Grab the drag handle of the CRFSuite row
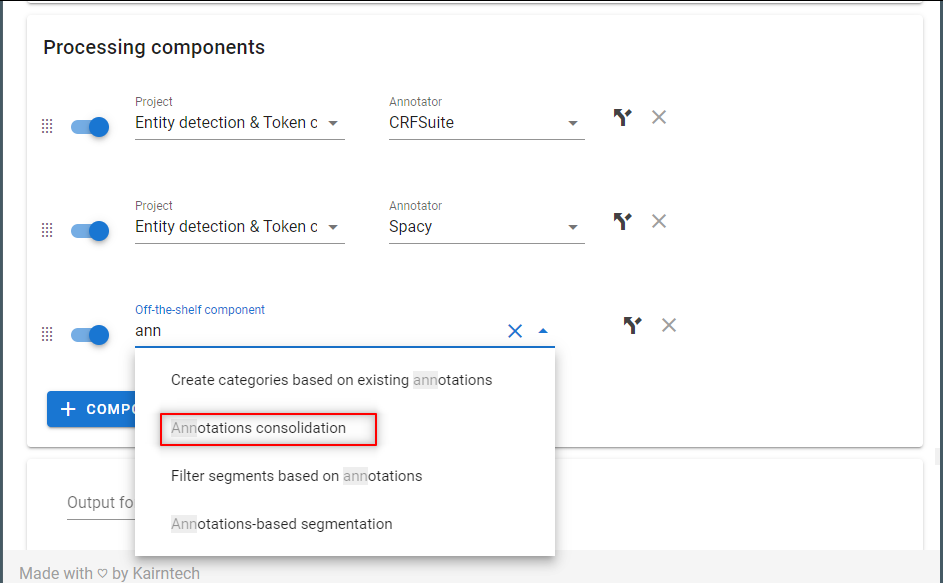This screenshot has height=583, width=943. (x=47, y=126)
